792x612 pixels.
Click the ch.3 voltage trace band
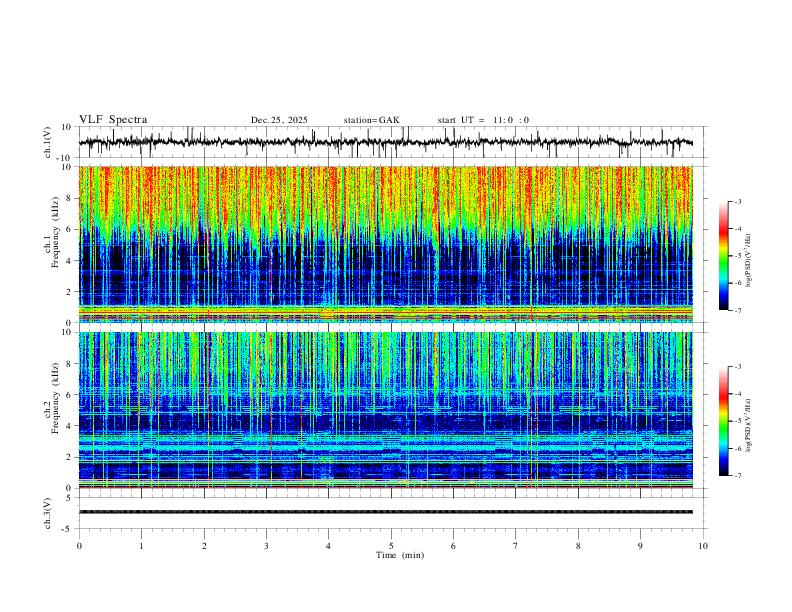[x=385, y=512]
